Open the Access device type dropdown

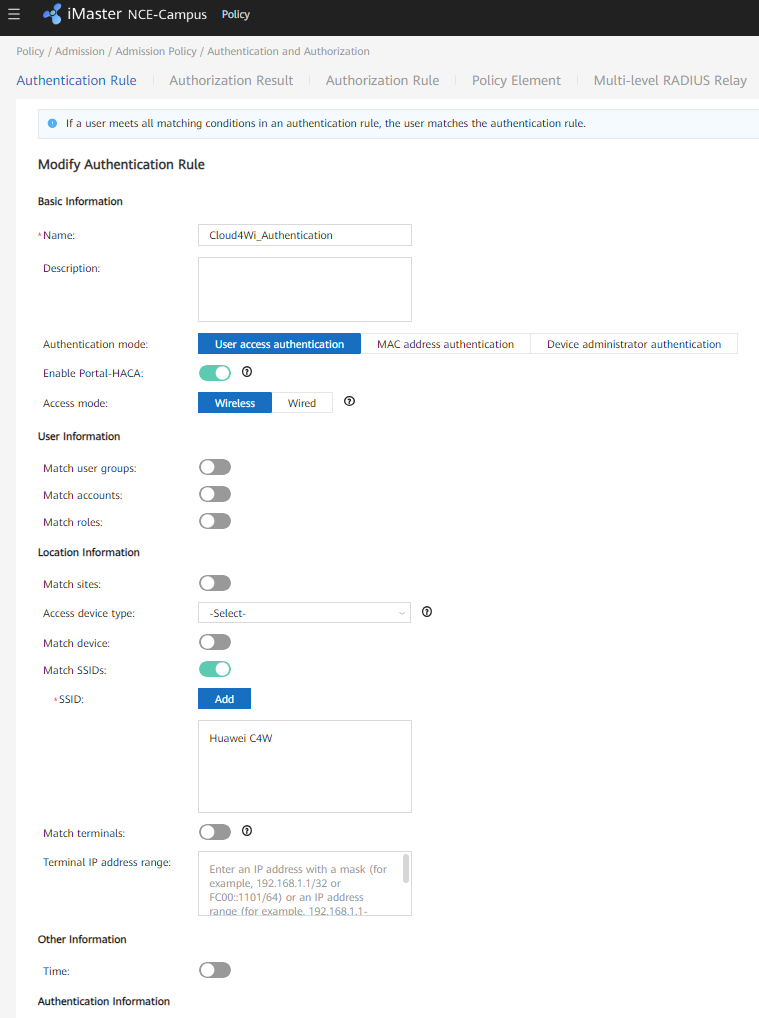(304, 613)
